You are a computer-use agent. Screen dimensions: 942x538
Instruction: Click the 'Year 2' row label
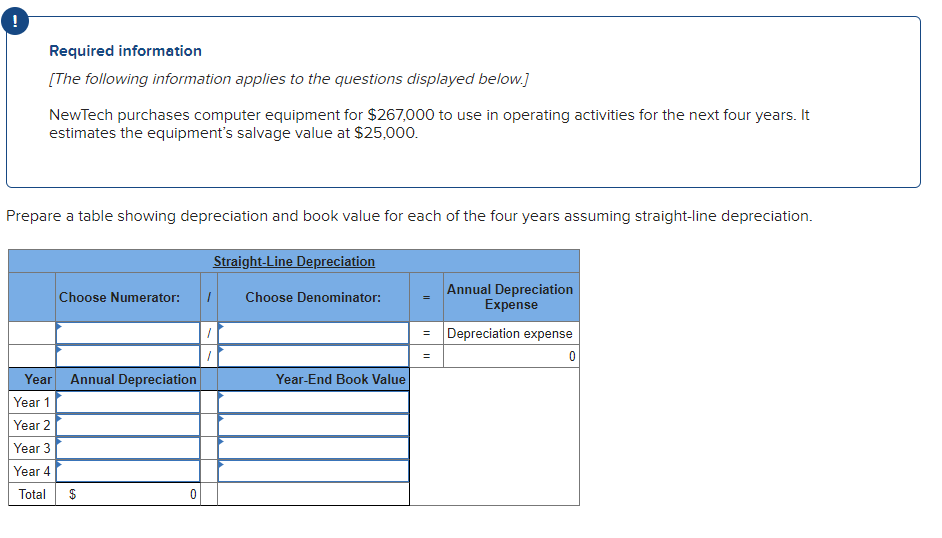coord(32,425)
